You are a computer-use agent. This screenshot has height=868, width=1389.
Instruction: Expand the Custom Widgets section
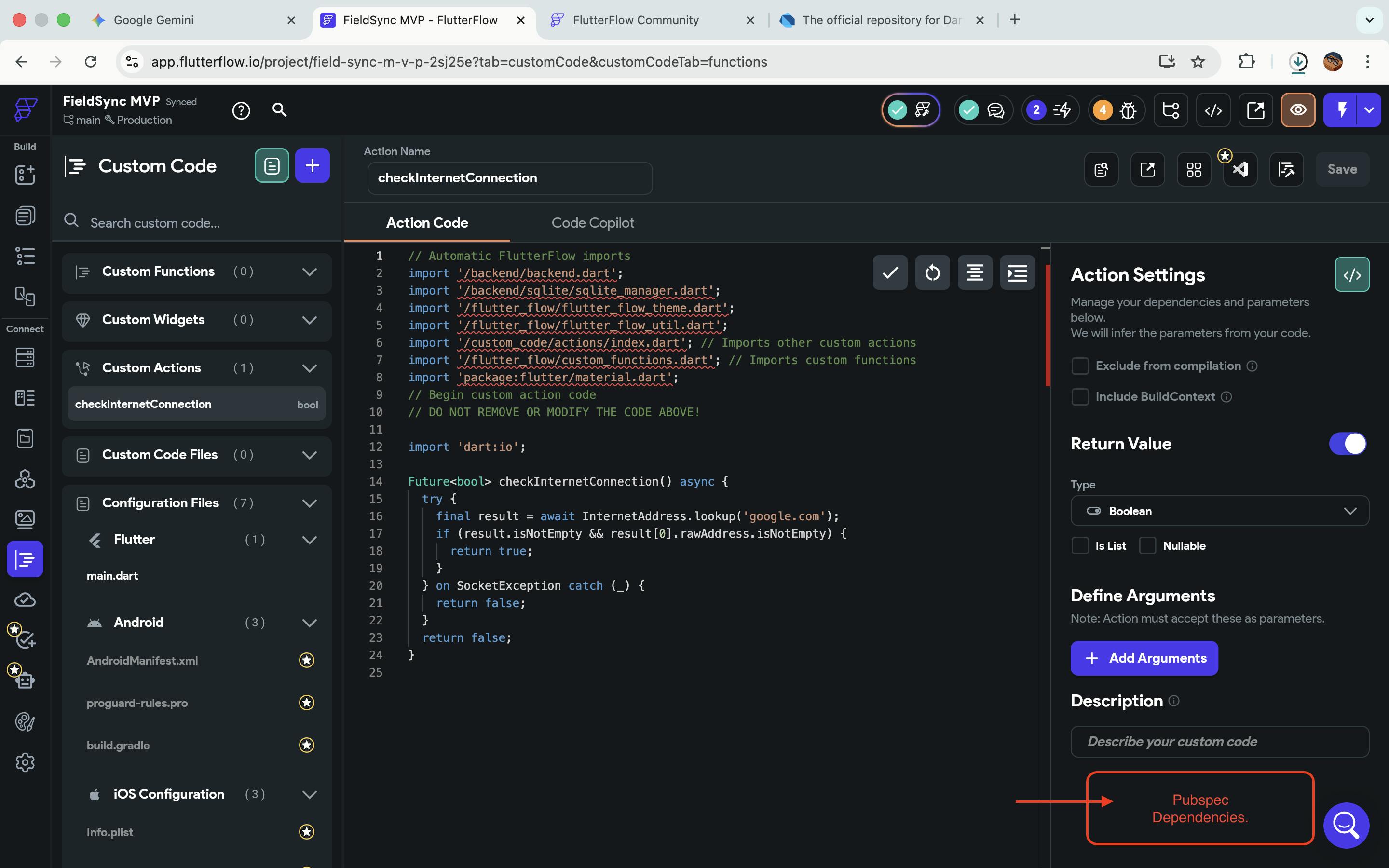click(309, 320)
